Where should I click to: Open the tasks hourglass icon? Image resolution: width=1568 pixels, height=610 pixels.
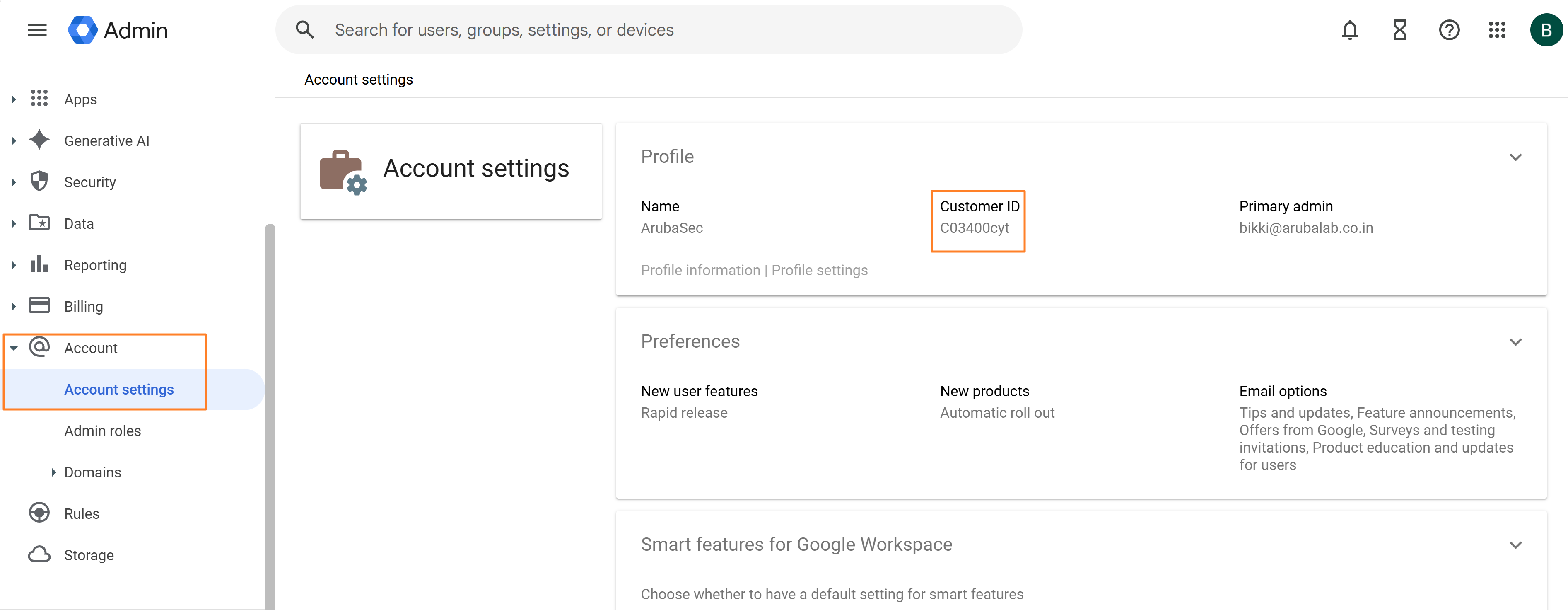coord(1399,30)
